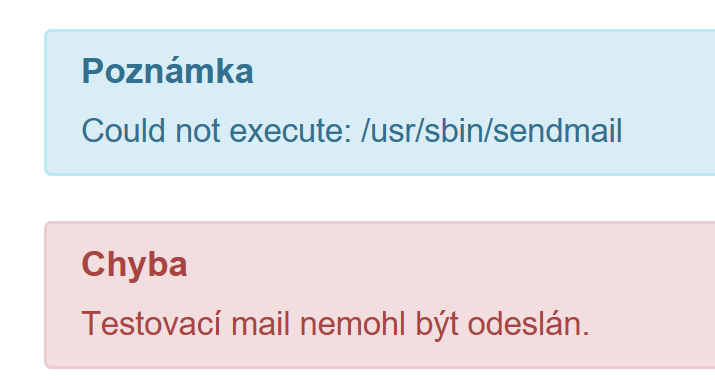715x380 pixels.
Task: Click the left border of the red error box
Action: click(x=46, y=295)
